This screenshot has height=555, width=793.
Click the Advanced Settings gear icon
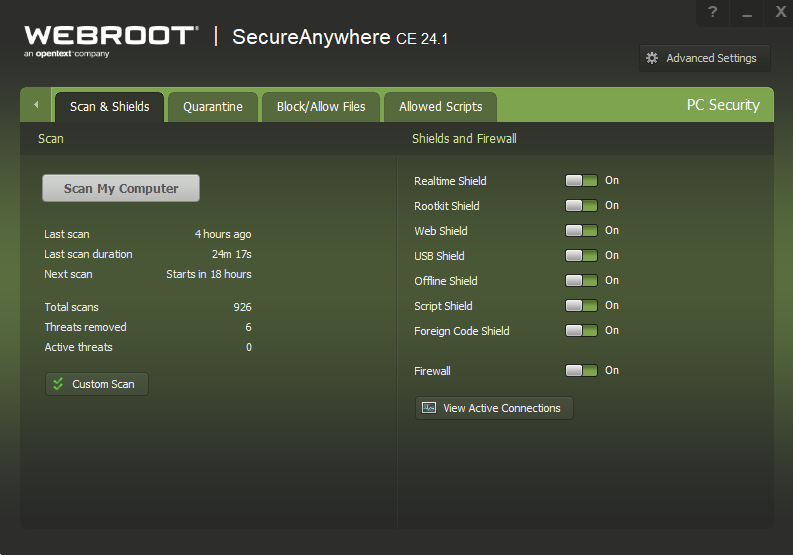653,58
